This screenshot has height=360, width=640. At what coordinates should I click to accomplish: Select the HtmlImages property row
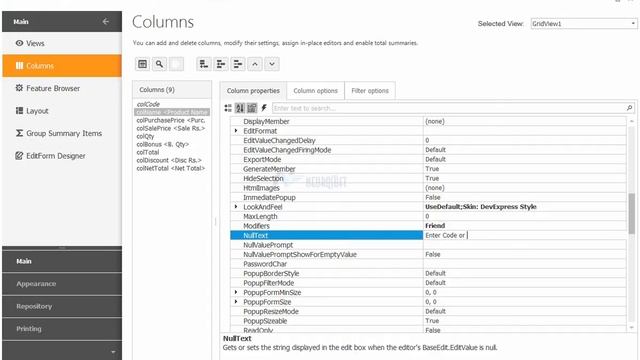point(428,188)
